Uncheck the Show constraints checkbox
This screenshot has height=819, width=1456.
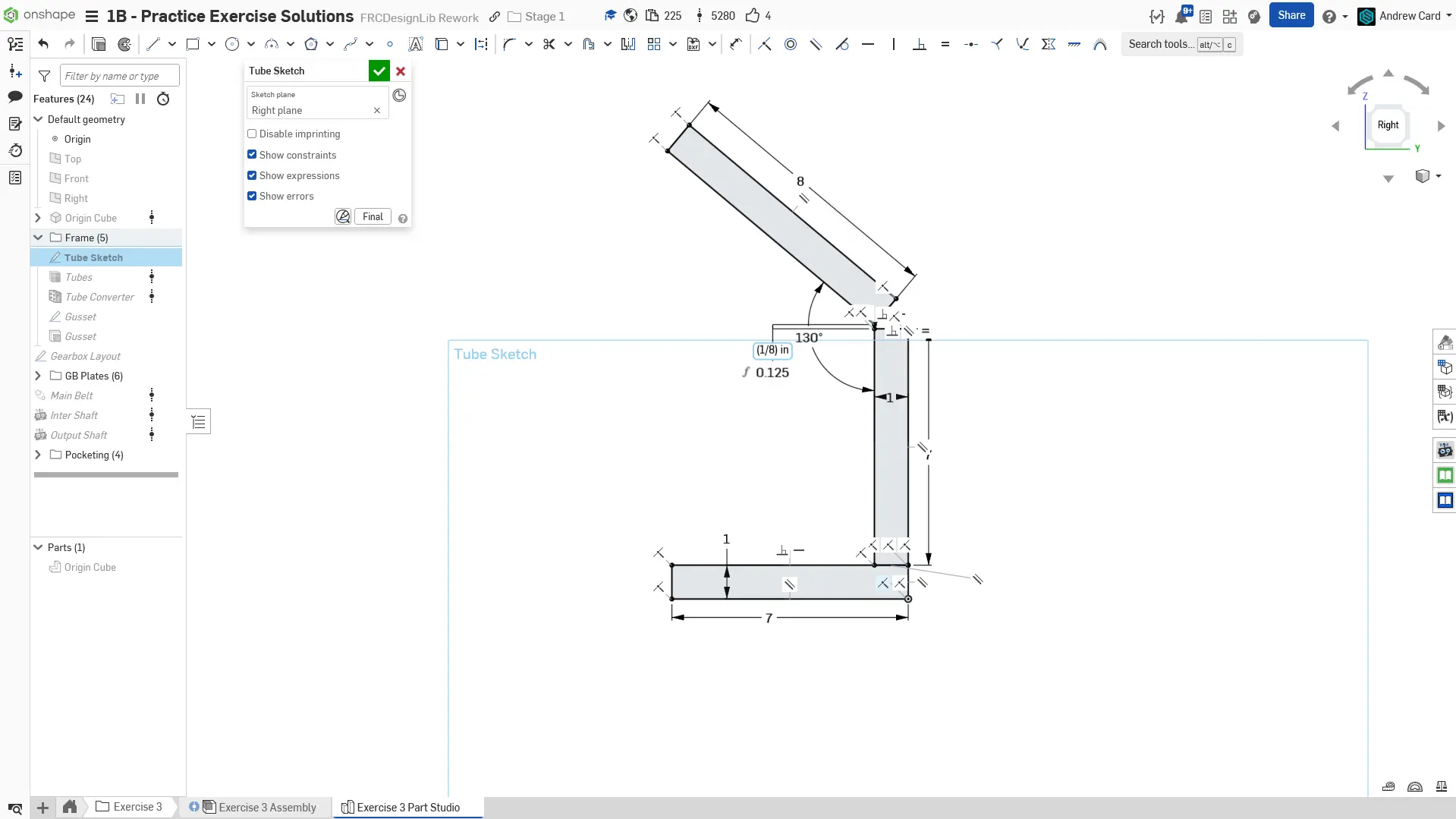pyautogui.click(x=252, y=154)
